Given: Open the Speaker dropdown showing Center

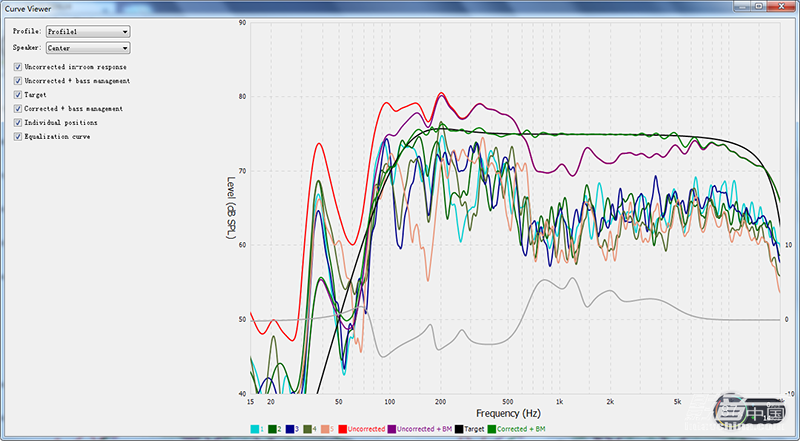Looking at the screenshot, I should coord(88,48).
